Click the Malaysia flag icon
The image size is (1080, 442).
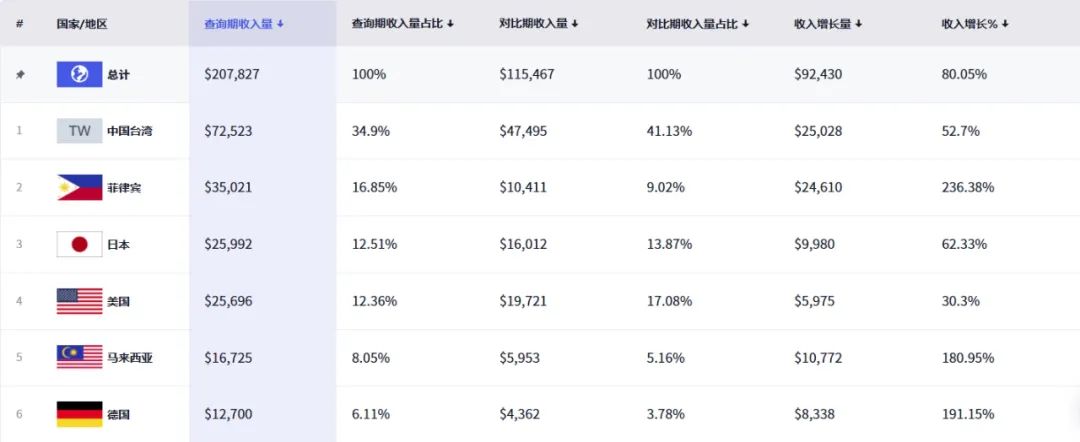[x=79, y=357]
